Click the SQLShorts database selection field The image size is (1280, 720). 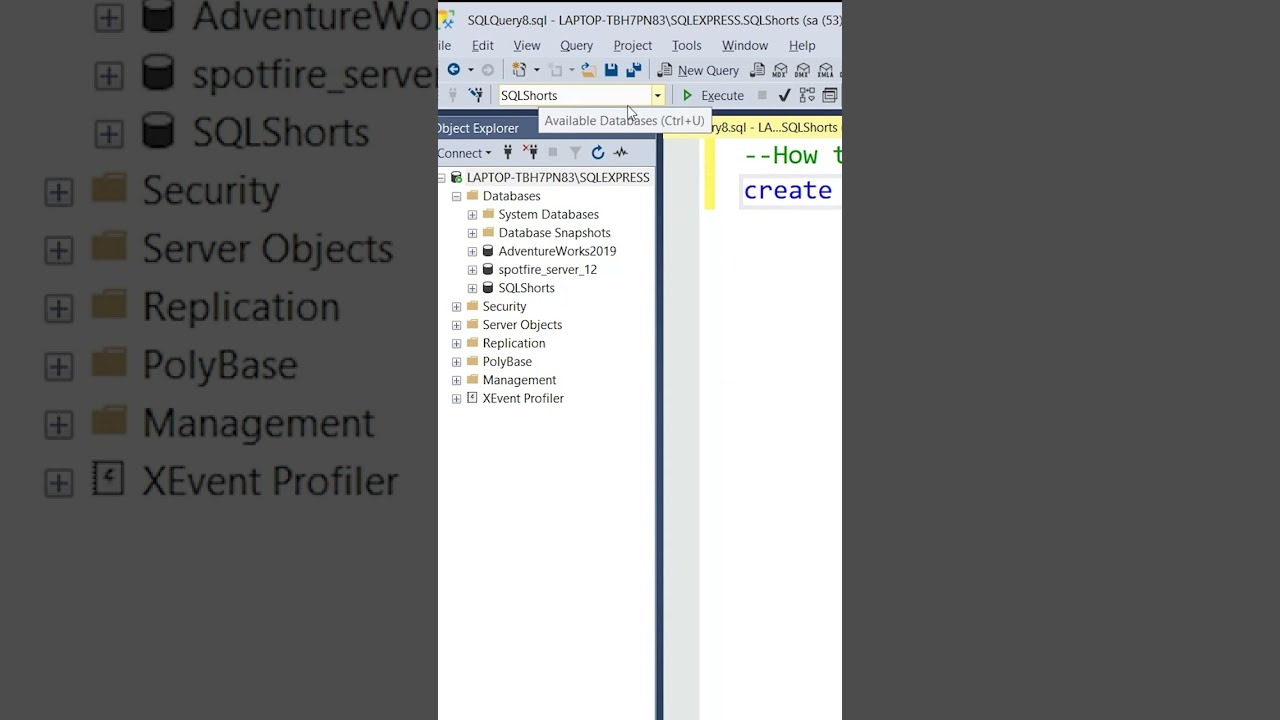point(574,95)
